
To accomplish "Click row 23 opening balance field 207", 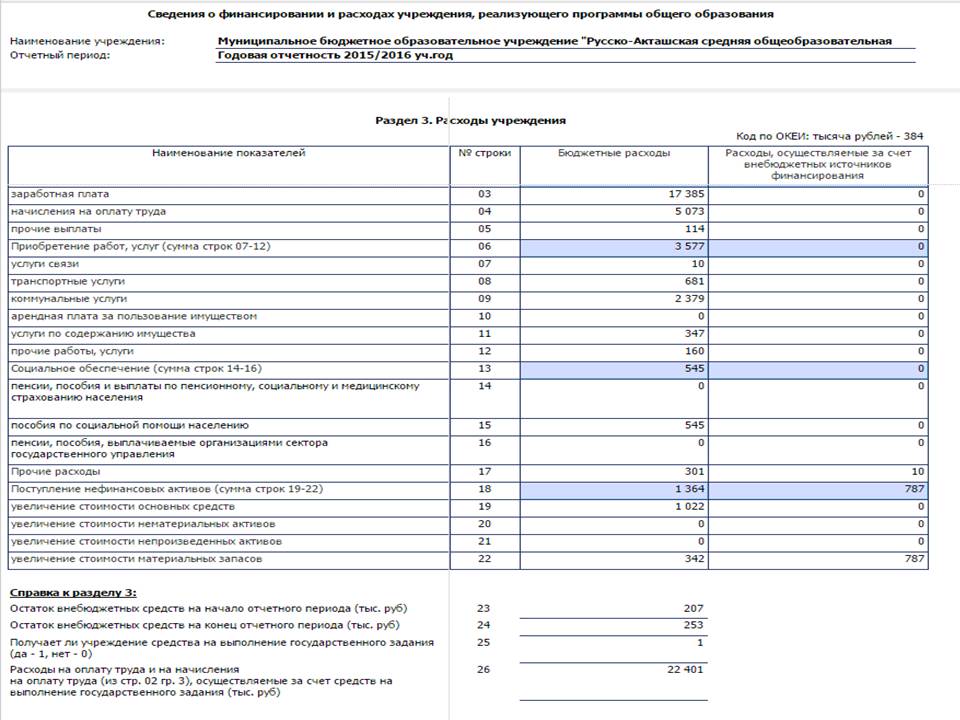I will 613,609.
